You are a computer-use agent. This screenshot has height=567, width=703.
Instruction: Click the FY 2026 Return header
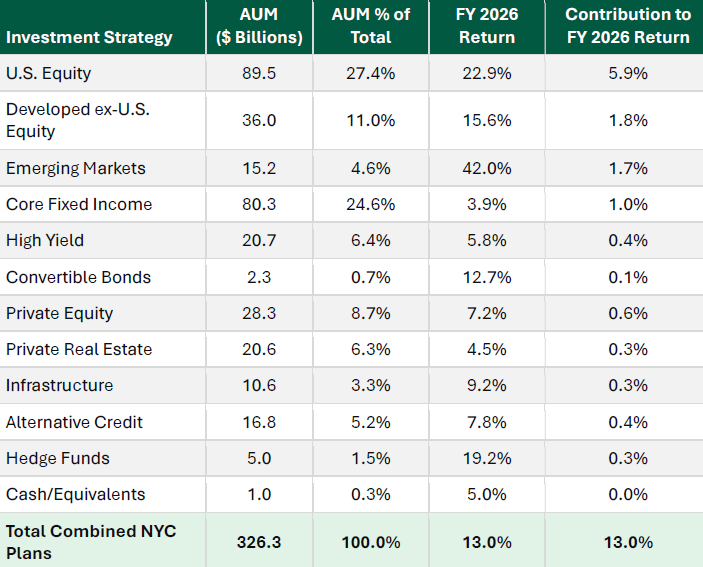(x=487, y=26)
